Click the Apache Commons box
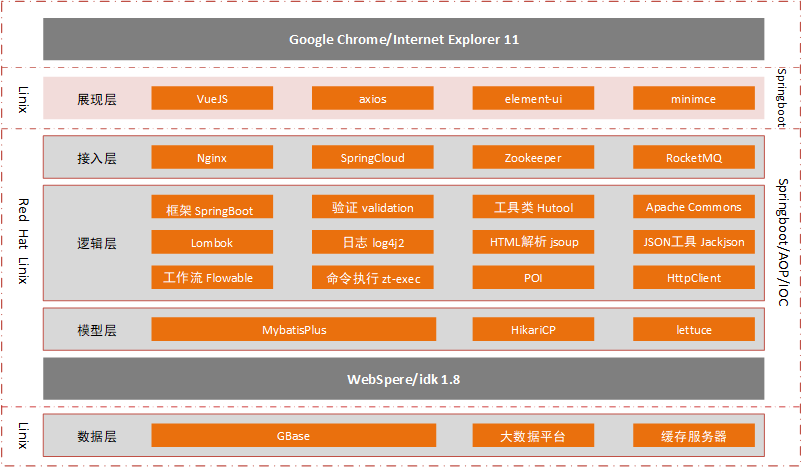Image resolution: width=802 pixels, height=467 pixels. coord(694,207)
